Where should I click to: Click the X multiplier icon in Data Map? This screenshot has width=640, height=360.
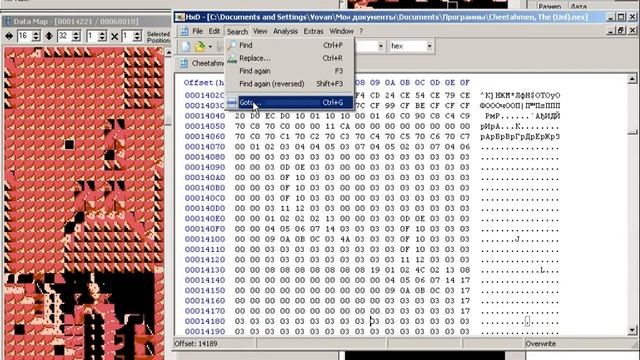[x=115, y=36]
